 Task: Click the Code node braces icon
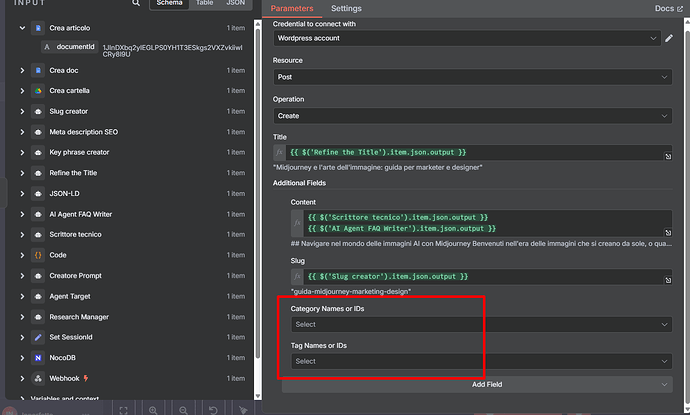(x=38, y=255)
